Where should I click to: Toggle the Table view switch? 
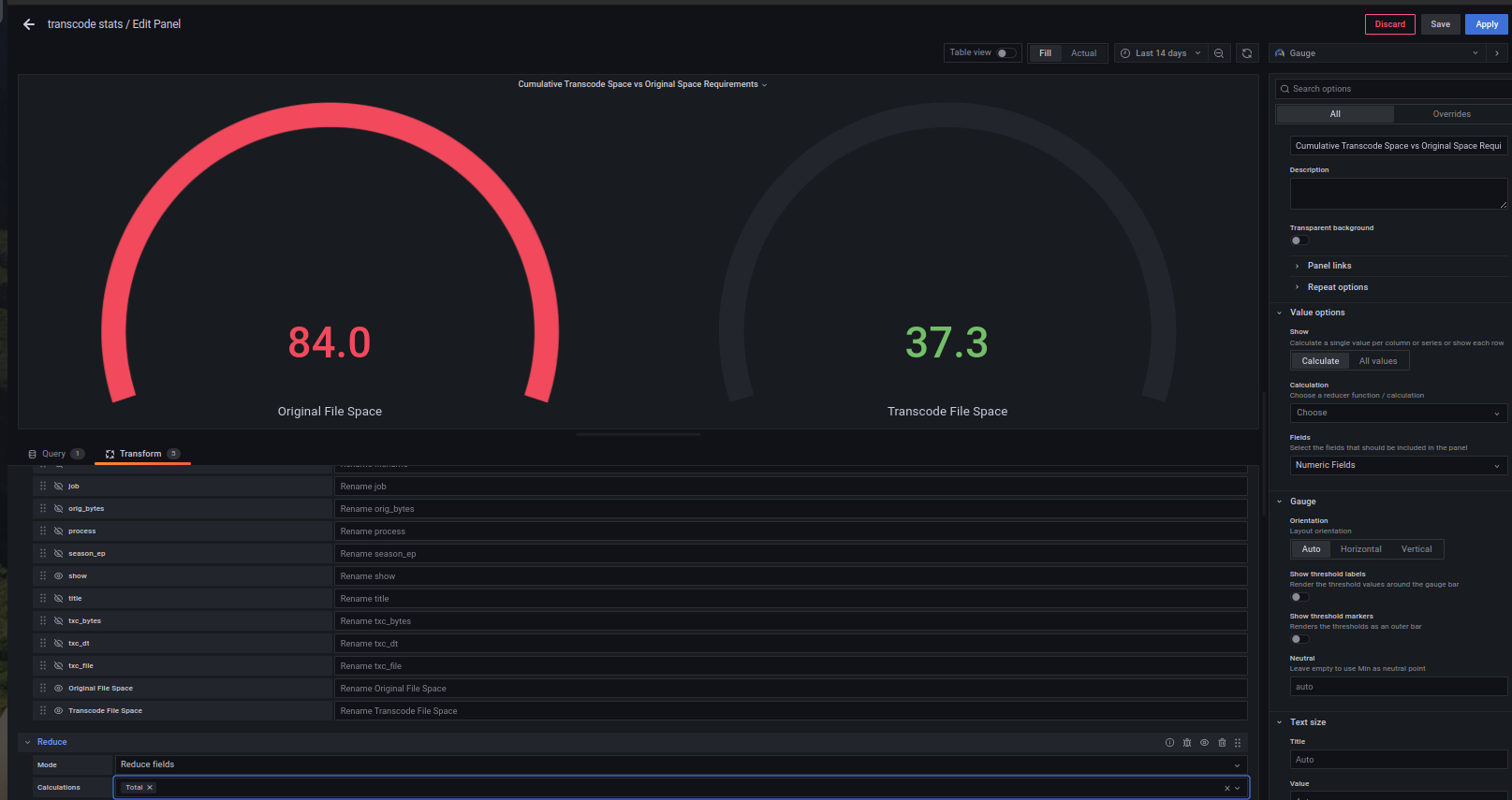(x=1006, y=53)
